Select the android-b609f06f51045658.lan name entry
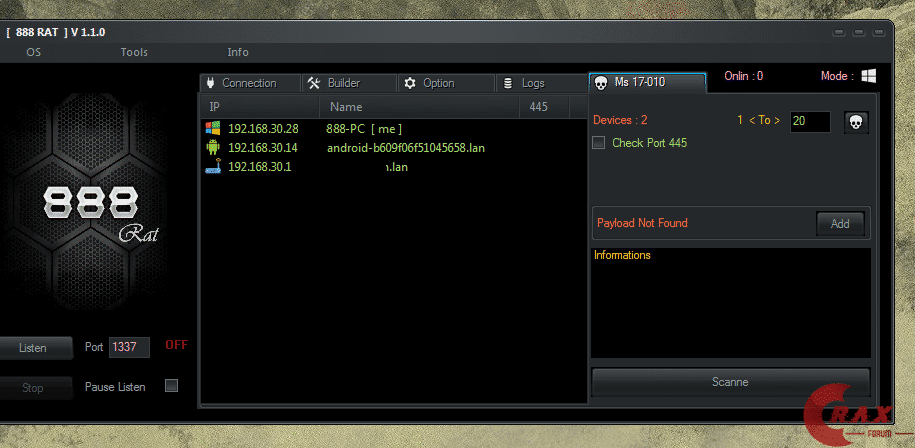The width and height of the screenshot is (915, 448). 406,148
